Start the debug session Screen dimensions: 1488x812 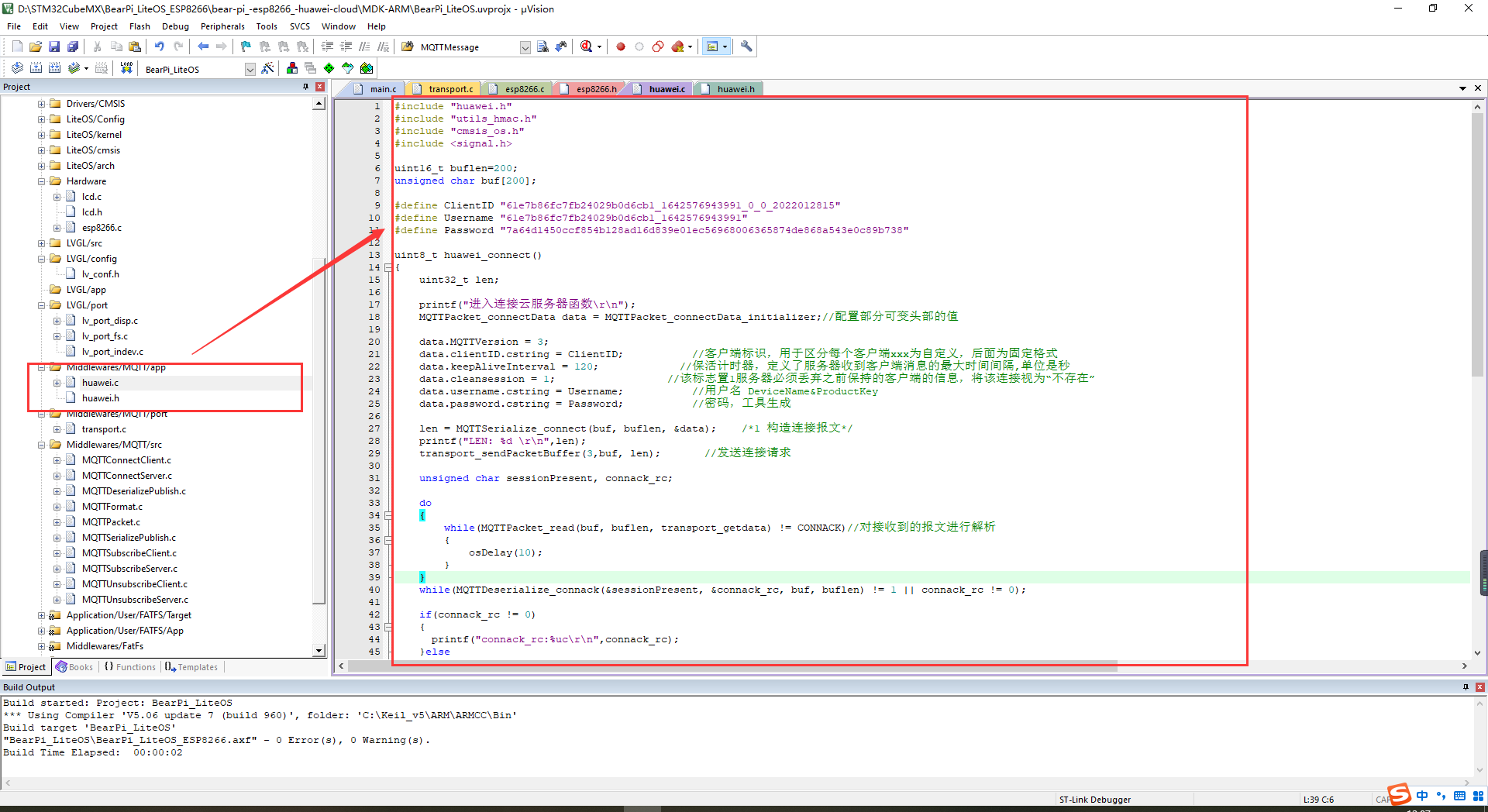click(x=586, y=46)
